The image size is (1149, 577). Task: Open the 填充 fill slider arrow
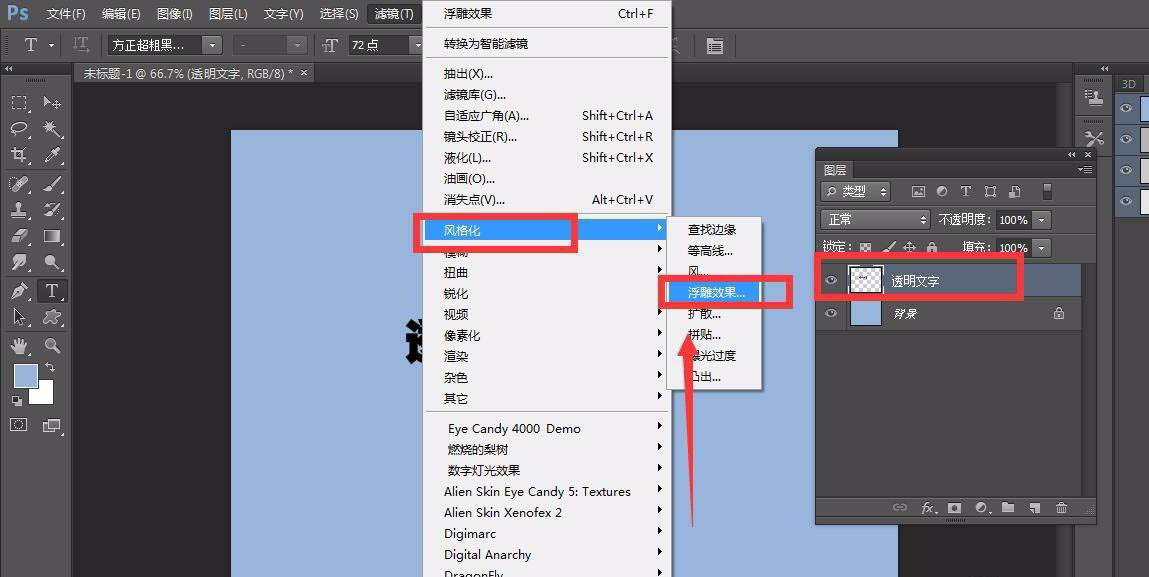[x=1041, y=247]
